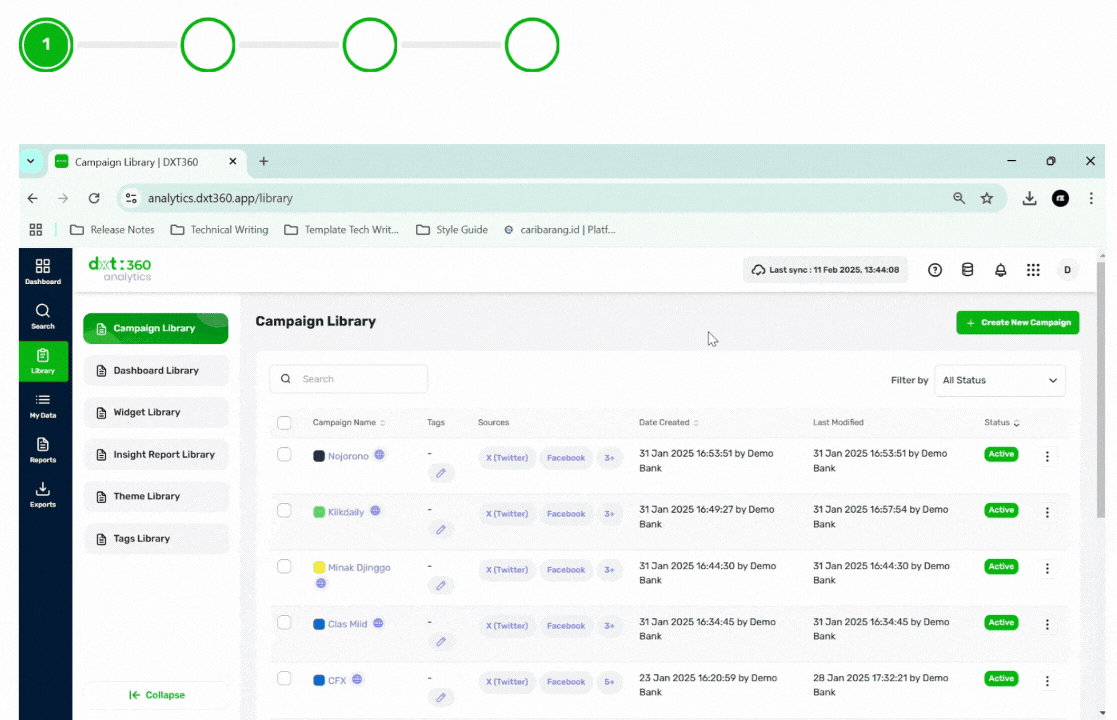Open Dashboard Library
1117x720 pixels.
pyautogui.click(x=155, y=370)
